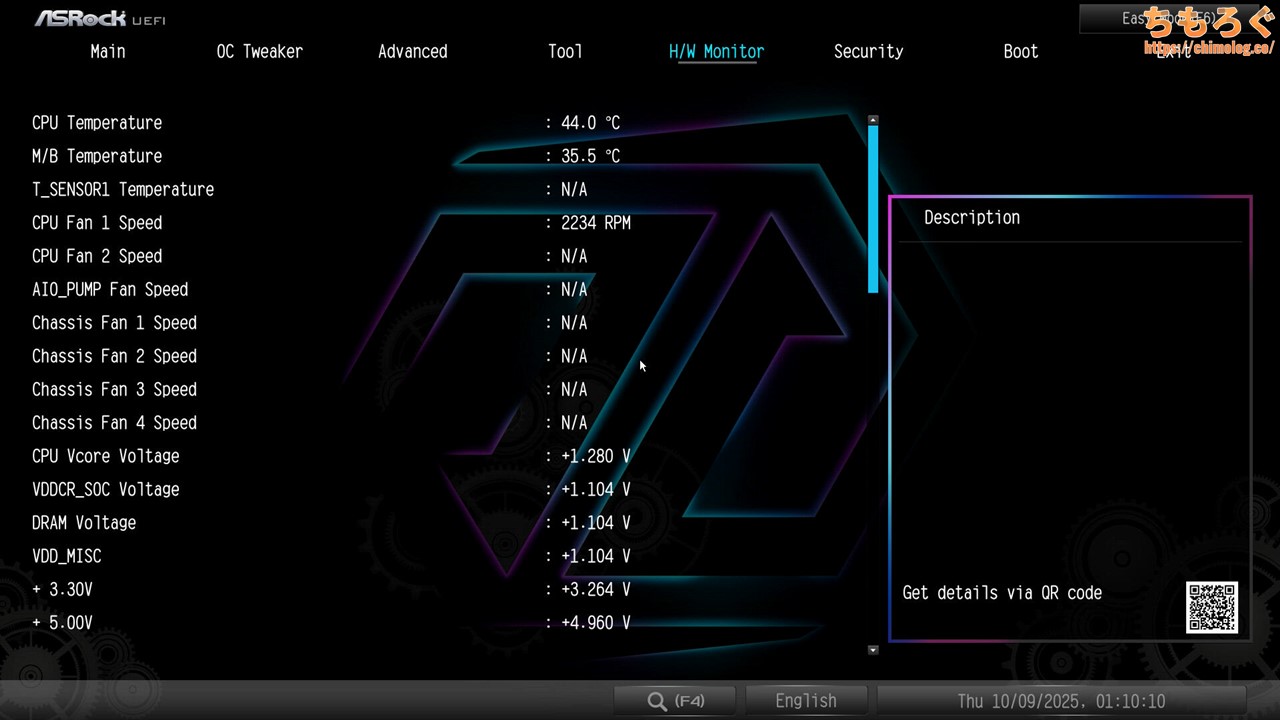Select CPU Fan 1 Speed entry
This screenshot has height=720, width=1280.
pos(97,223)
